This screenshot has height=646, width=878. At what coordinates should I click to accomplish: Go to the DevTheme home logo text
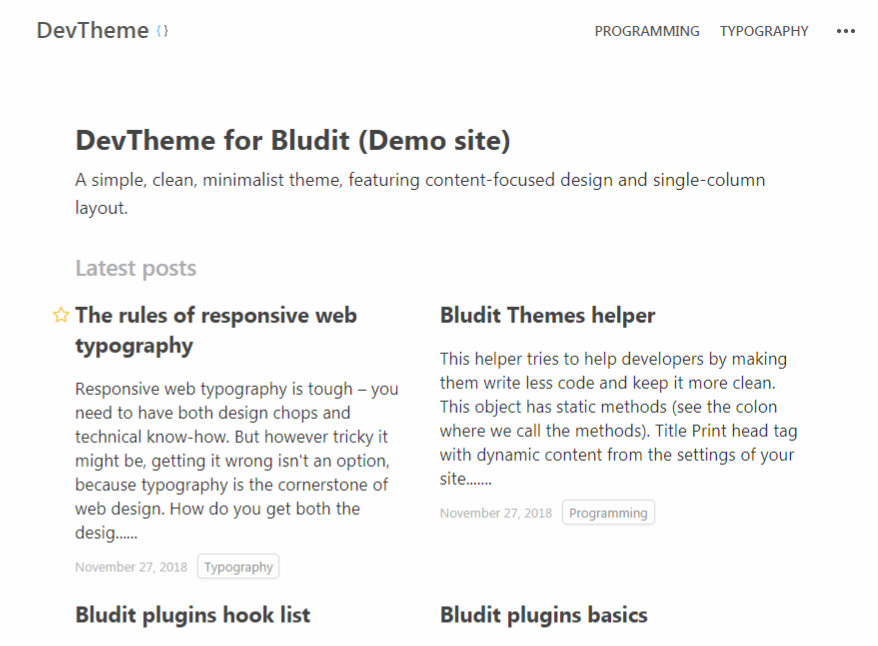point(92,30)
